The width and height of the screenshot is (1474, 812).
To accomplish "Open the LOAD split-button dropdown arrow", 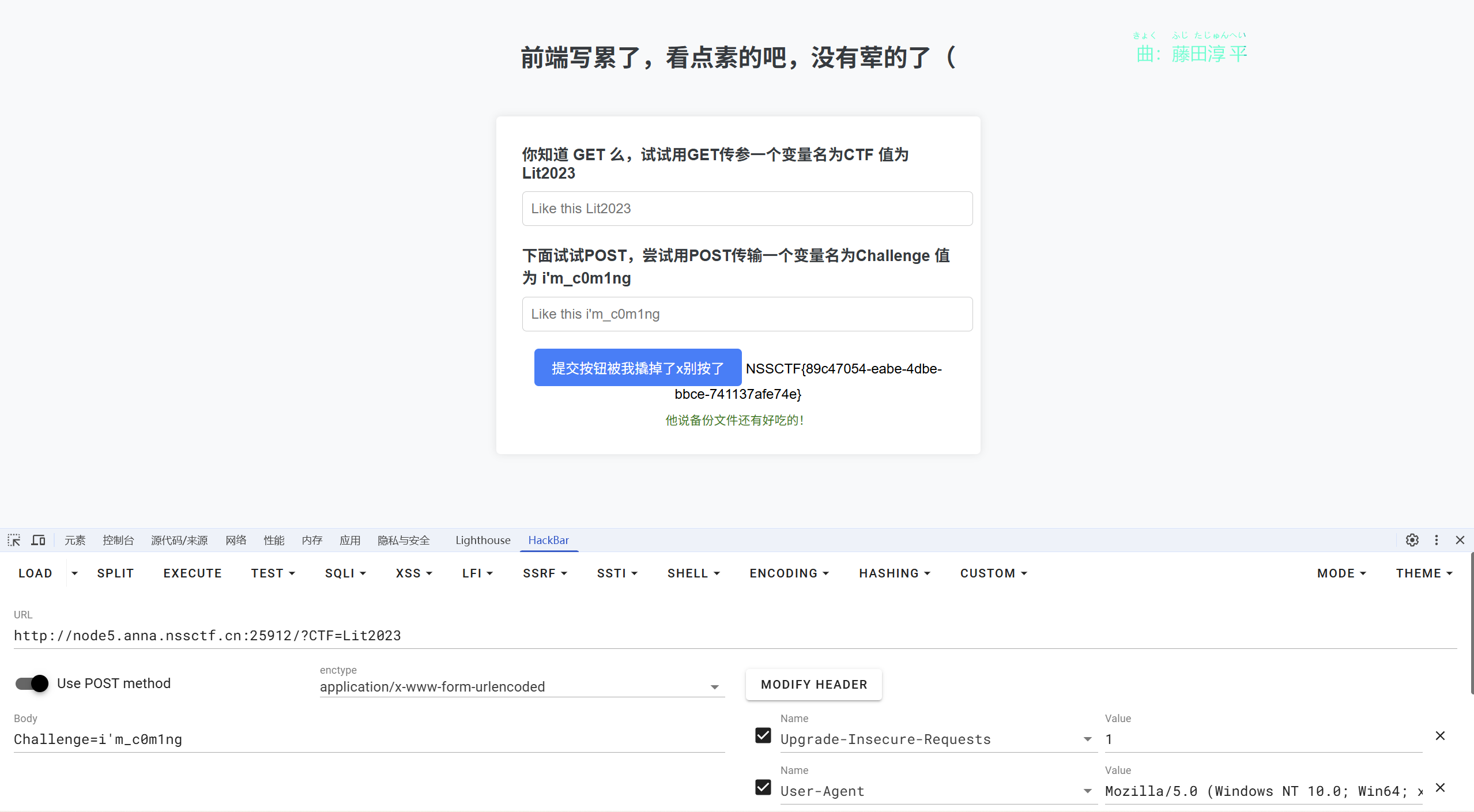I will point(74,573).
